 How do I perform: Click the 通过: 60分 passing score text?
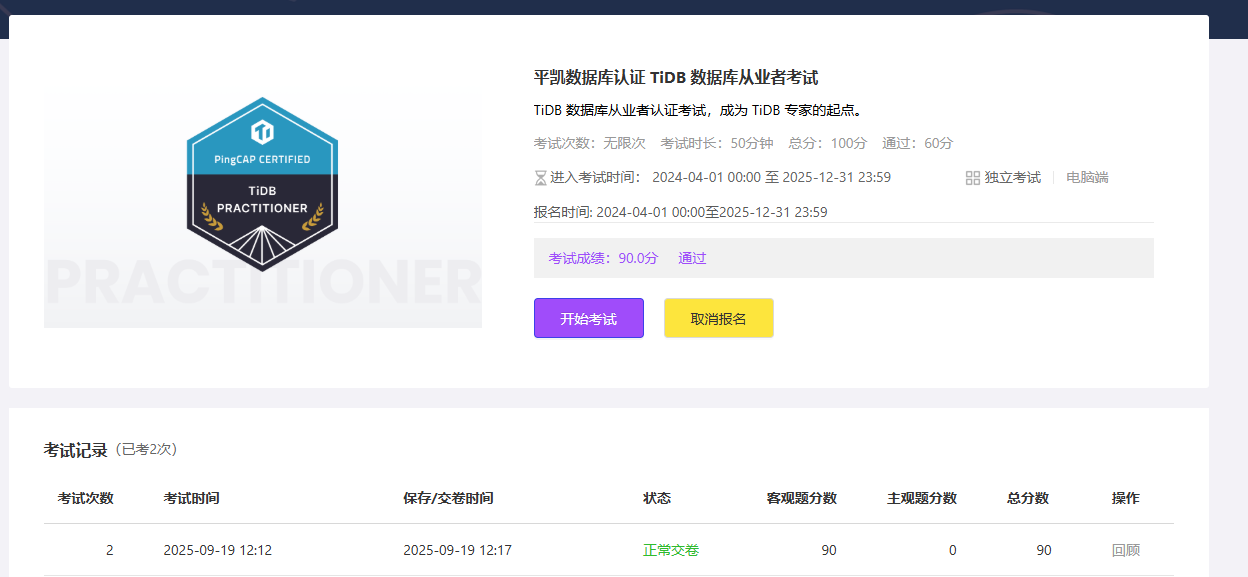tap(918, 143)
